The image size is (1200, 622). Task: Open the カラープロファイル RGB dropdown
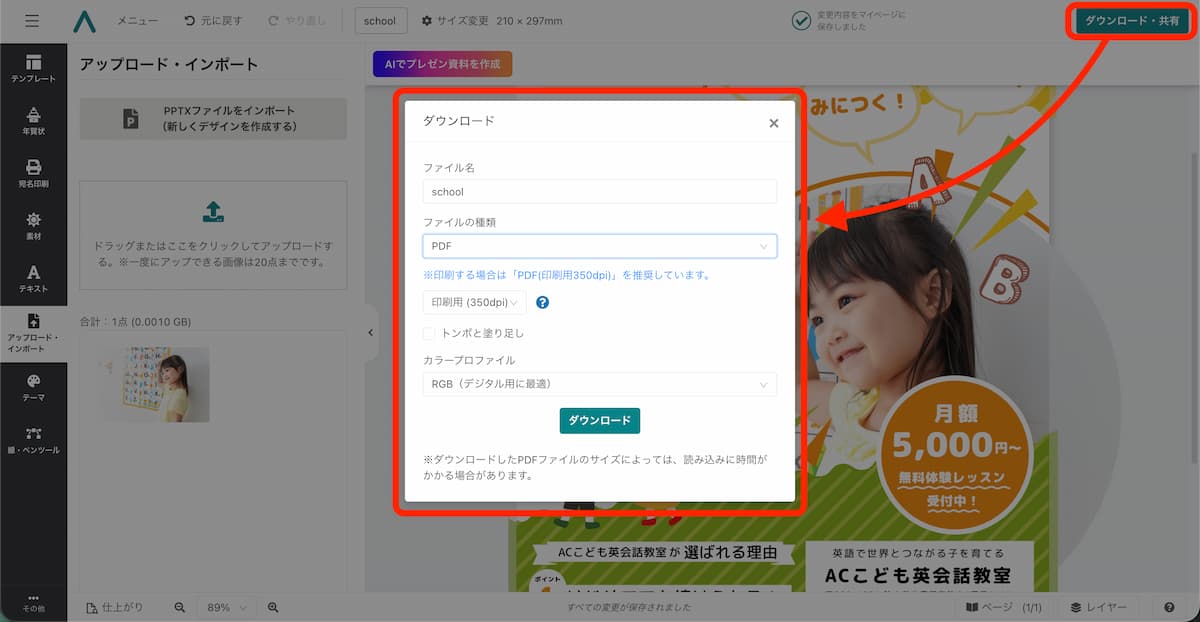point(599,384)
